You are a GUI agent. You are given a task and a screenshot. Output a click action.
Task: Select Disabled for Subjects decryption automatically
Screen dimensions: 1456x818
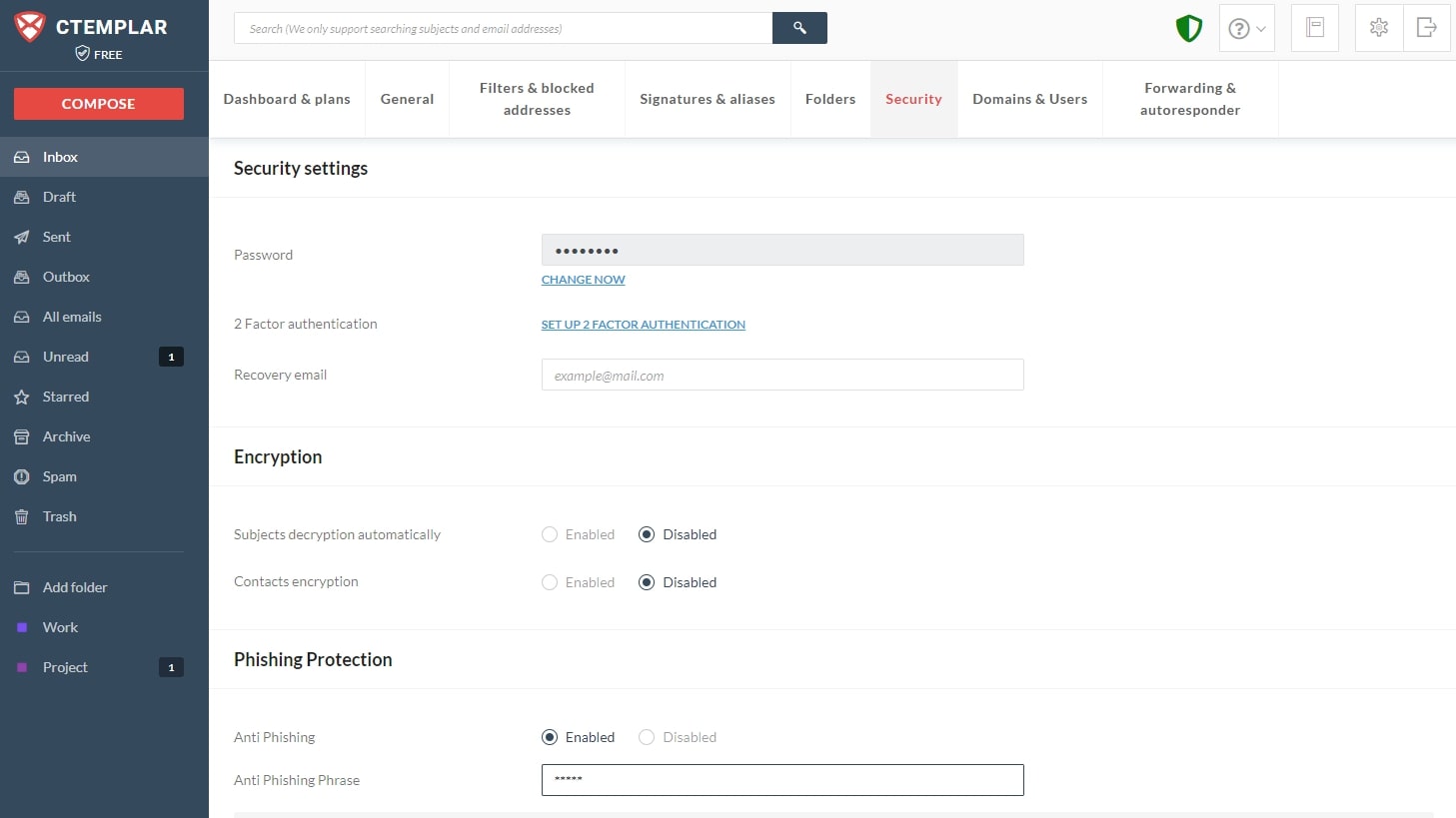[x=647, y=534]
